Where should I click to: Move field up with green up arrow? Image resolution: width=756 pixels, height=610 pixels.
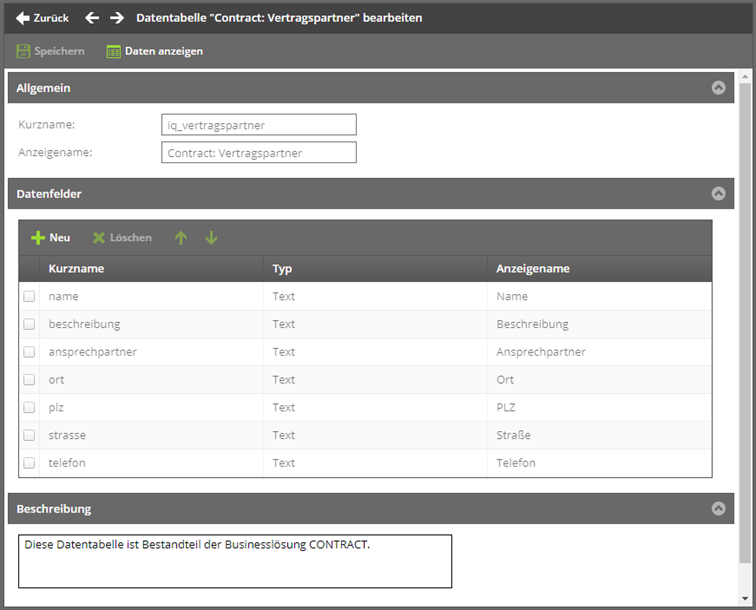pyautogui.click(x=181, y=238)
